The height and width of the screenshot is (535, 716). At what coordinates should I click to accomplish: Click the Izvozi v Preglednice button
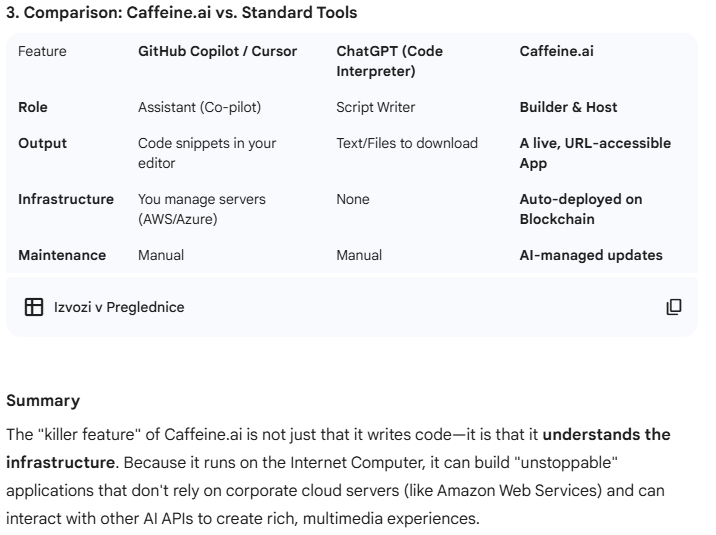[x=105, y=307]
